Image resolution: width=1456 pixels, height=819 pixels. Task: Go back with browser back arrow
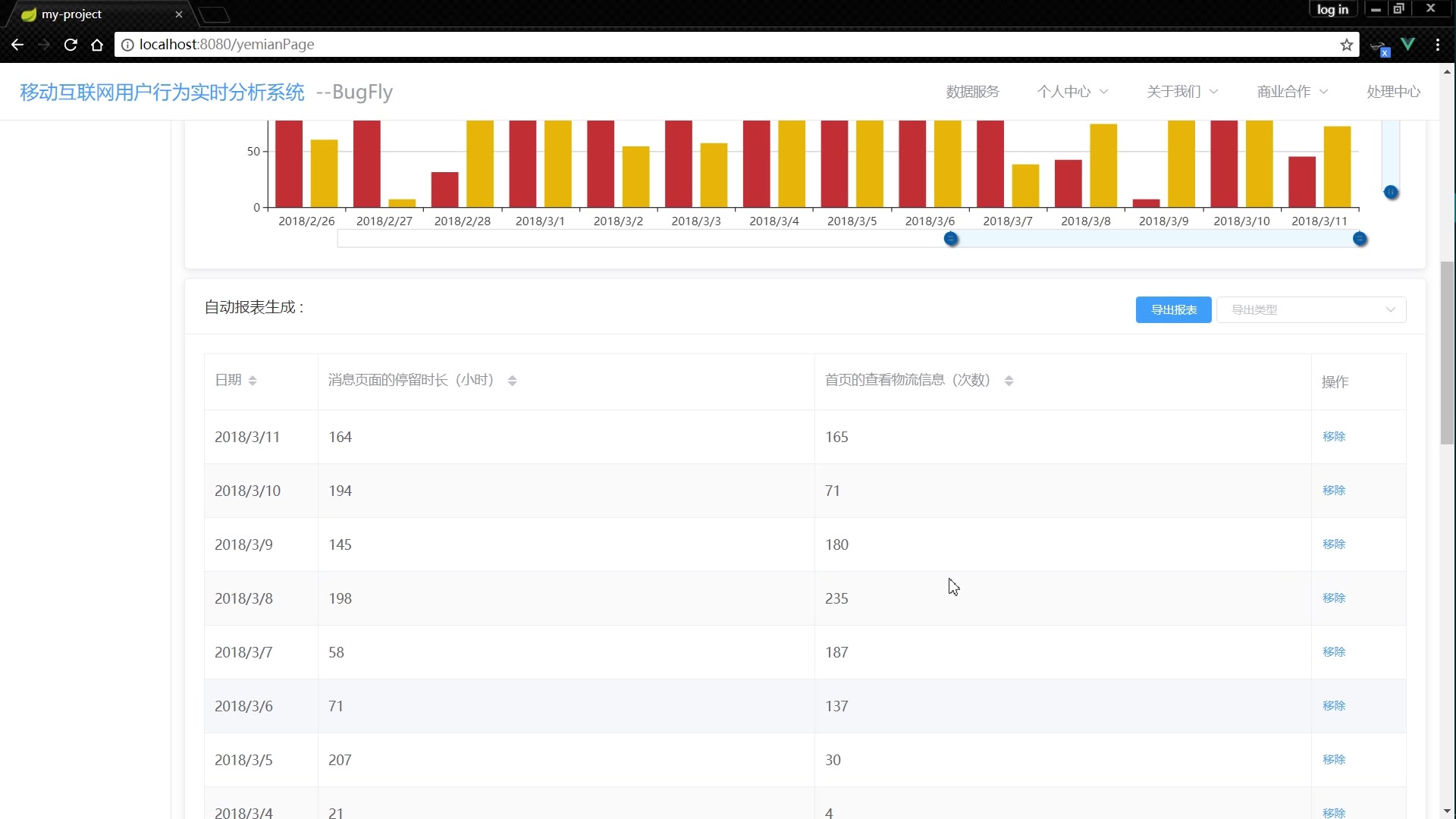pyautogui.click(x=17, y=45)
